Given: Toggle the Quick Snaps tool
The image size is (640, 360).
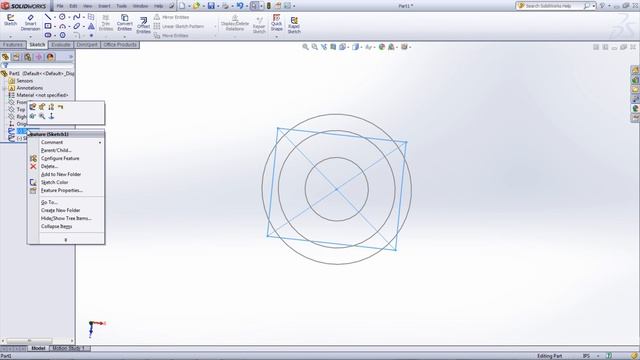Looking at the screenshot, I should 276,23.
